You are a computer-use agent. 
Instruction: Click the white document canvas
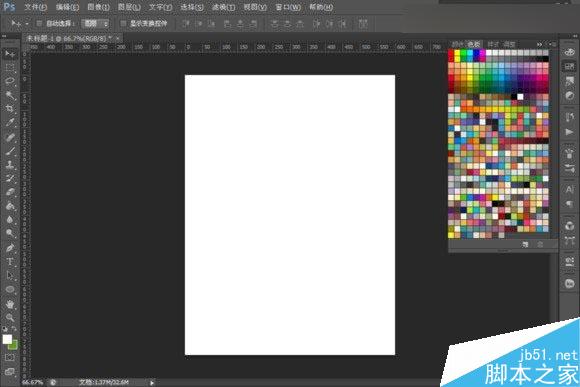click(290, 215)
